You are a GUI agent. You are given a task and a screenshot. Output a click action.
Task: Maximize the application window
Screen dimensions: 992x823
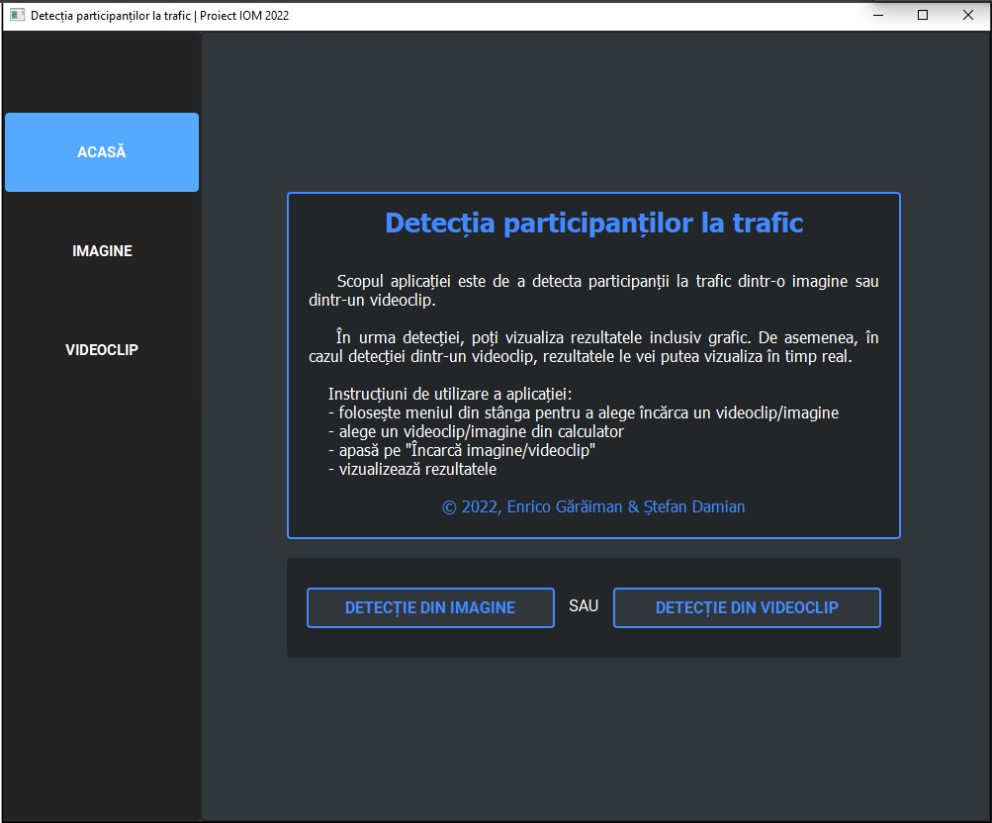tap(922, 15)
